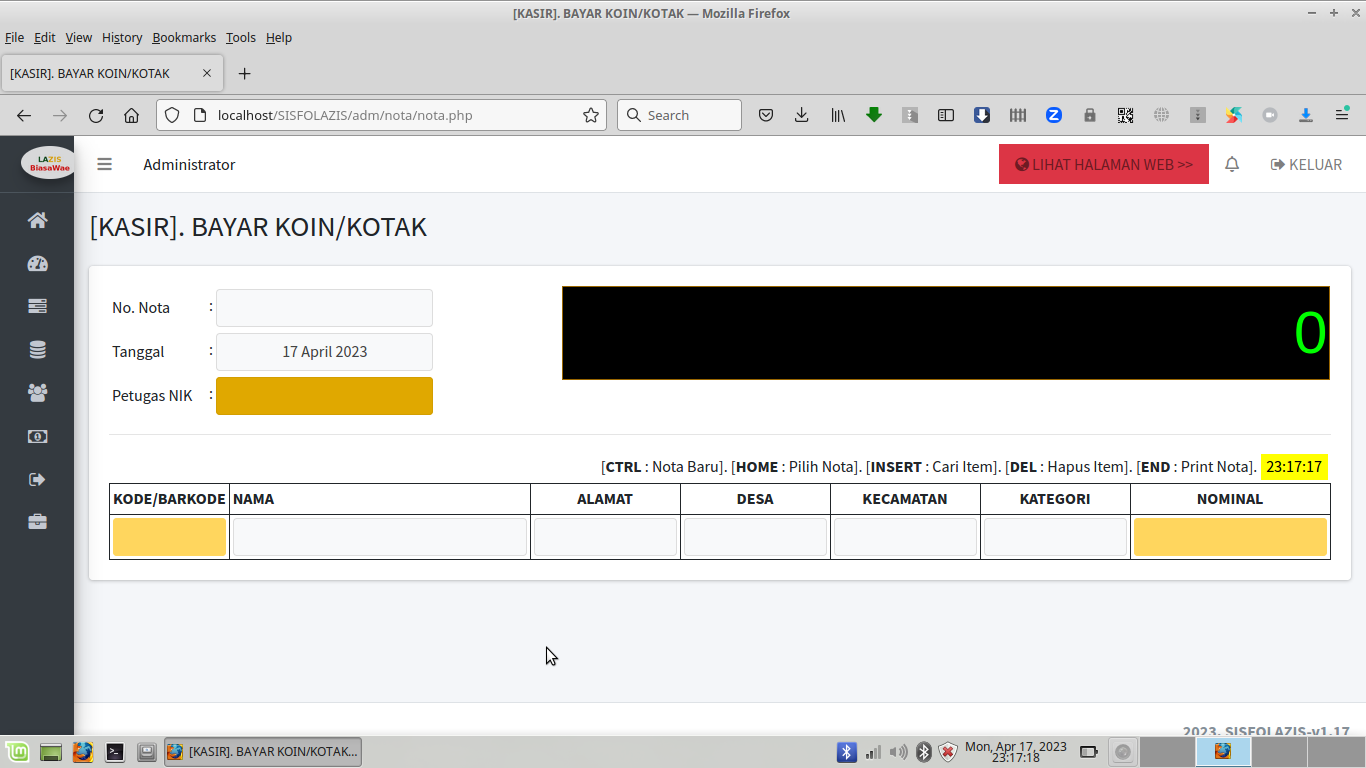Click LIHAT HALAMAN WEB button
1366x768 pixels.
(1104, 164)
